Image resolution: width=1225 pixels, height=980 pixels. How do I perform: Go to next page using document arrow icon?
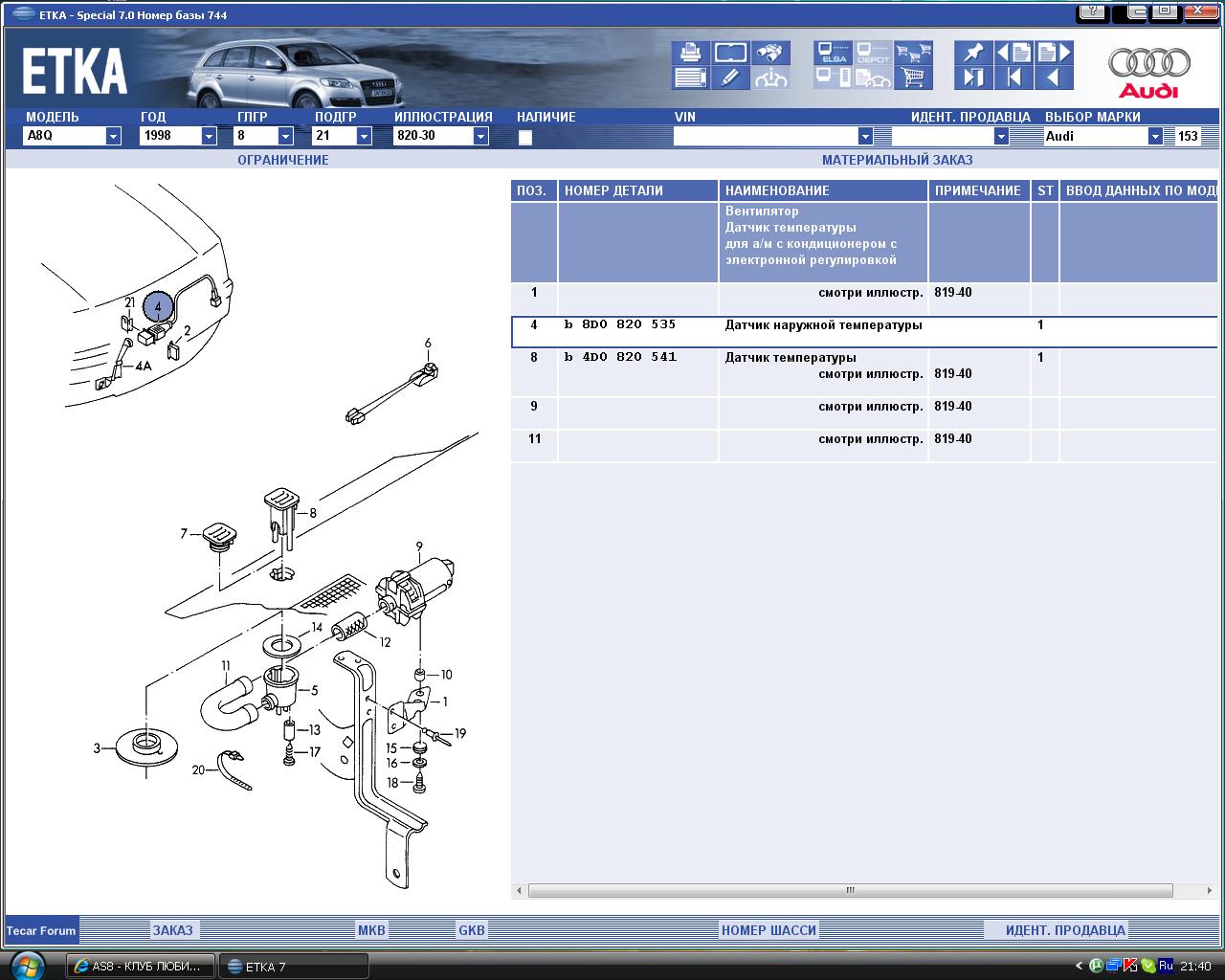click(1054, 53)
